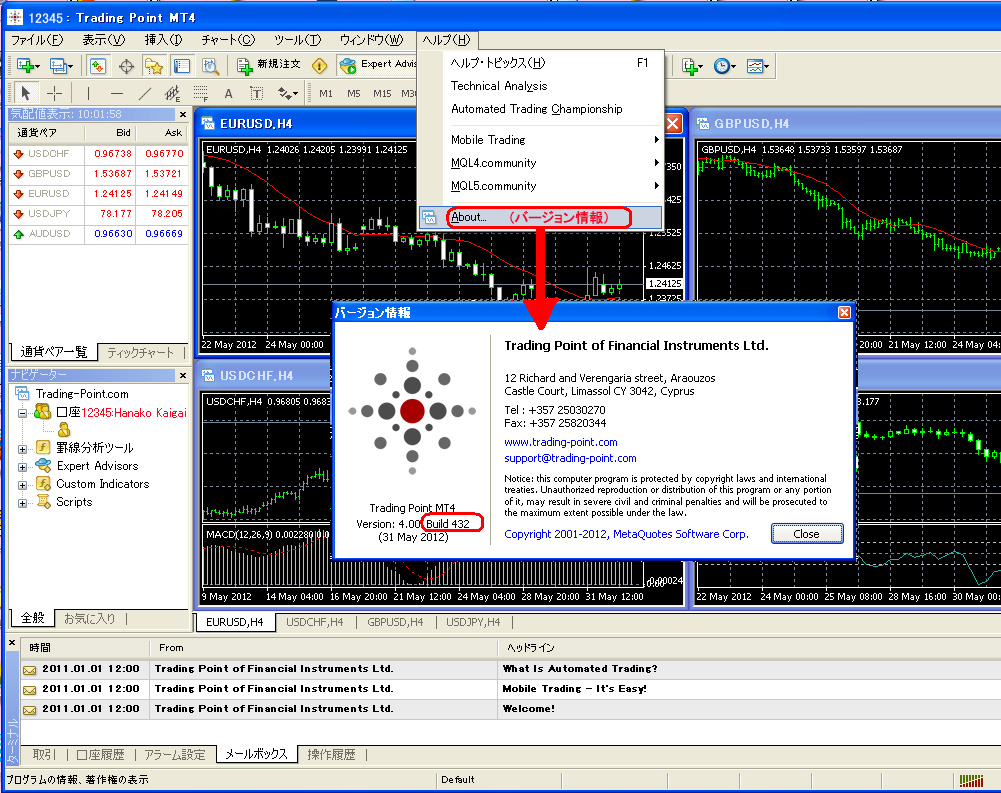Switch chart to M5 timeframe
The image size is (1001, 793).
pos(354,93)
